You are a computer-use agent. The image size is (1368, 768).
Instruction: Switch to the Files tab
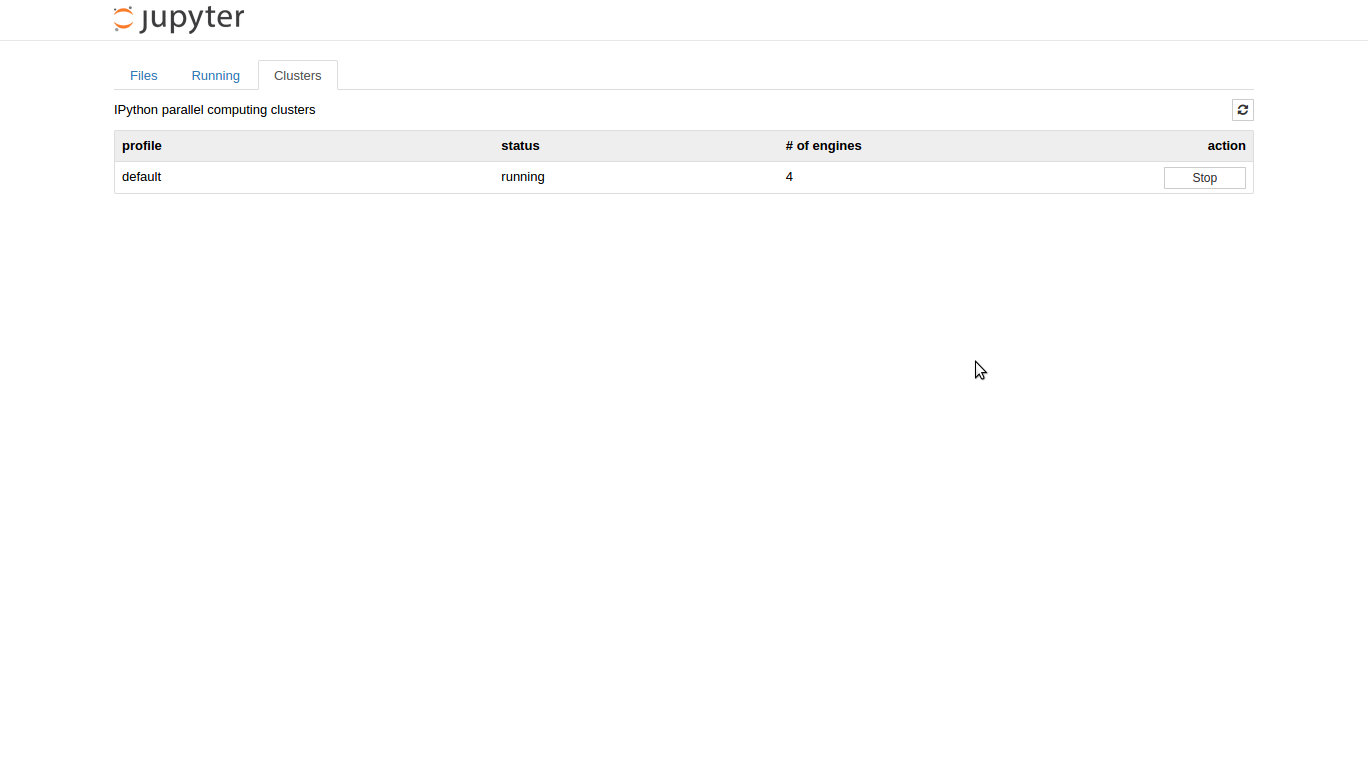click(144, 75)
